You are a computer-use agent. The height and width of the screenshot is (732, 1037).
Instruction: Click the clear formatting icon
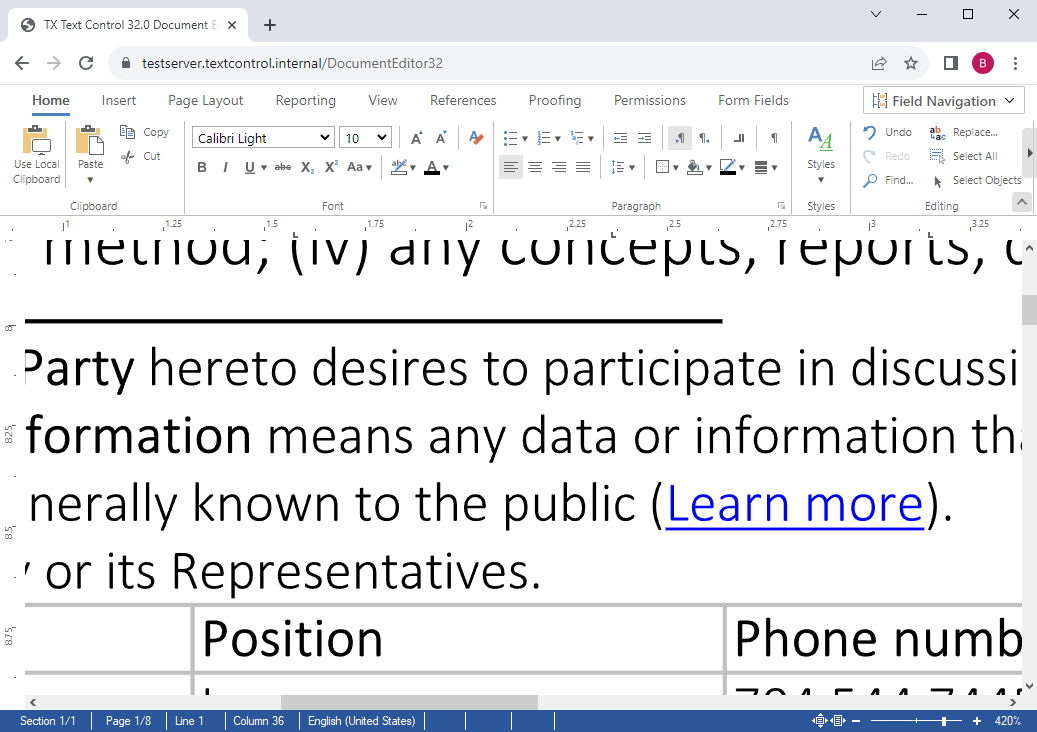coord(476,138)
